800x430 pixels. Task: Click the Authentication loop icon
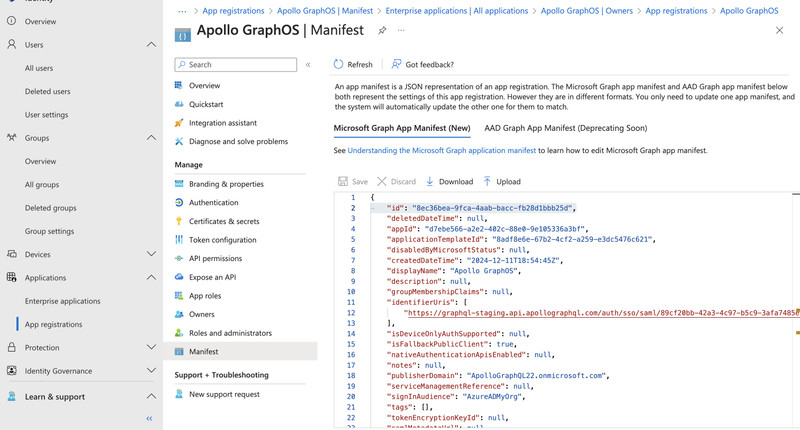click(179, 203)
